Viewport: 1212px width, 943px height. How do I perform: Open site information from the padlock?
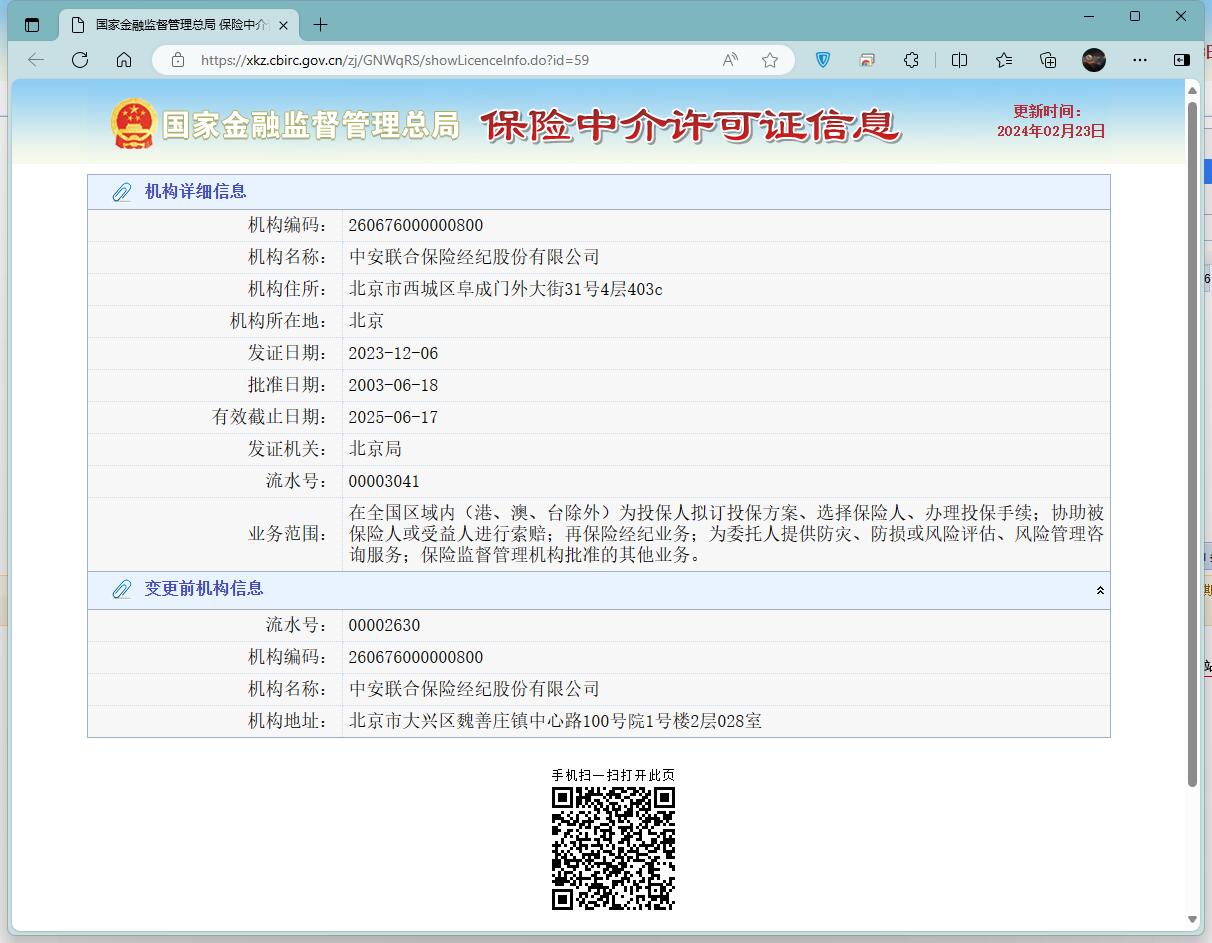(x=178, y=60)
